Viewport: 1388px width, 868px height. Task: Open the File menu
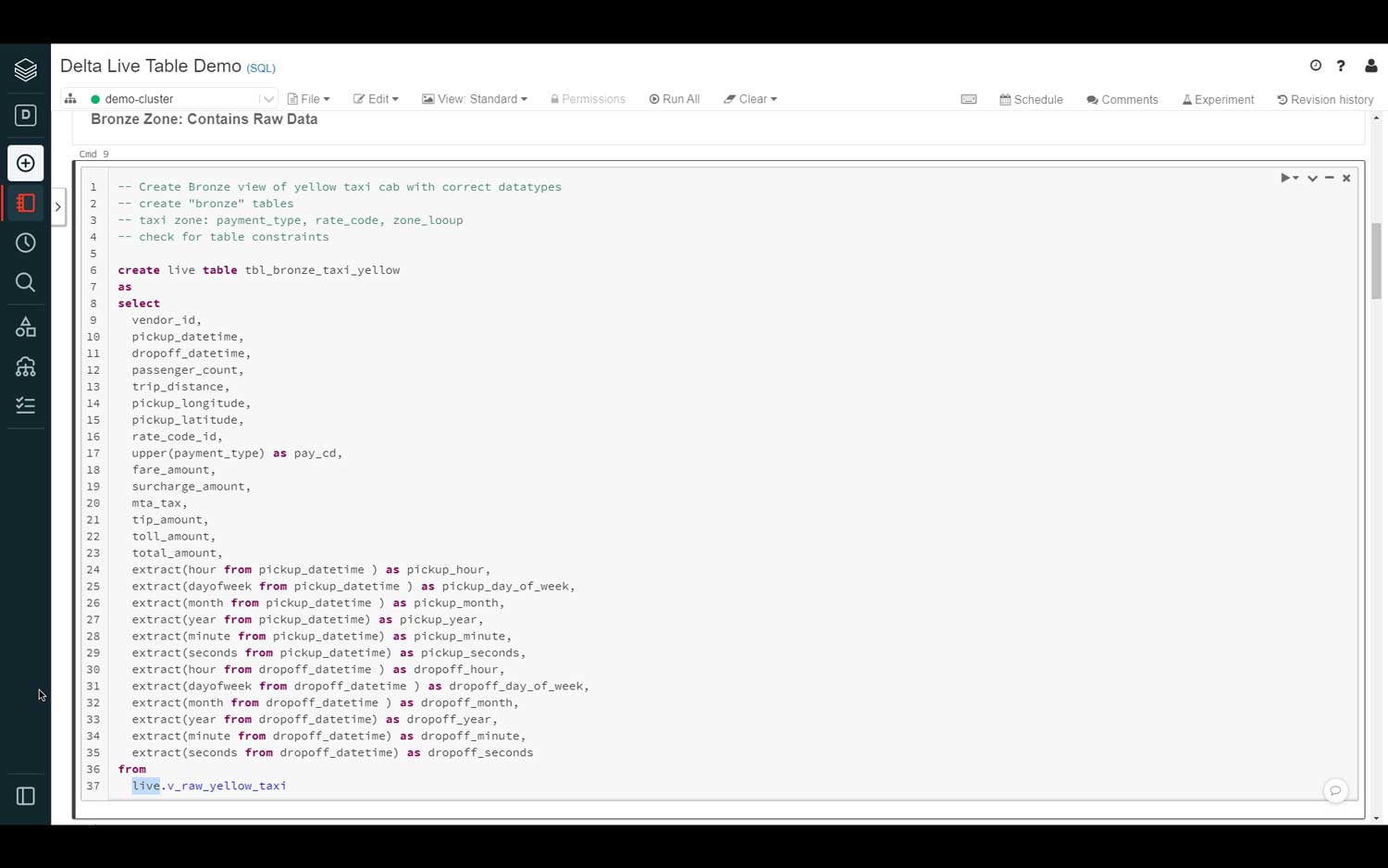tap(309, 99)
